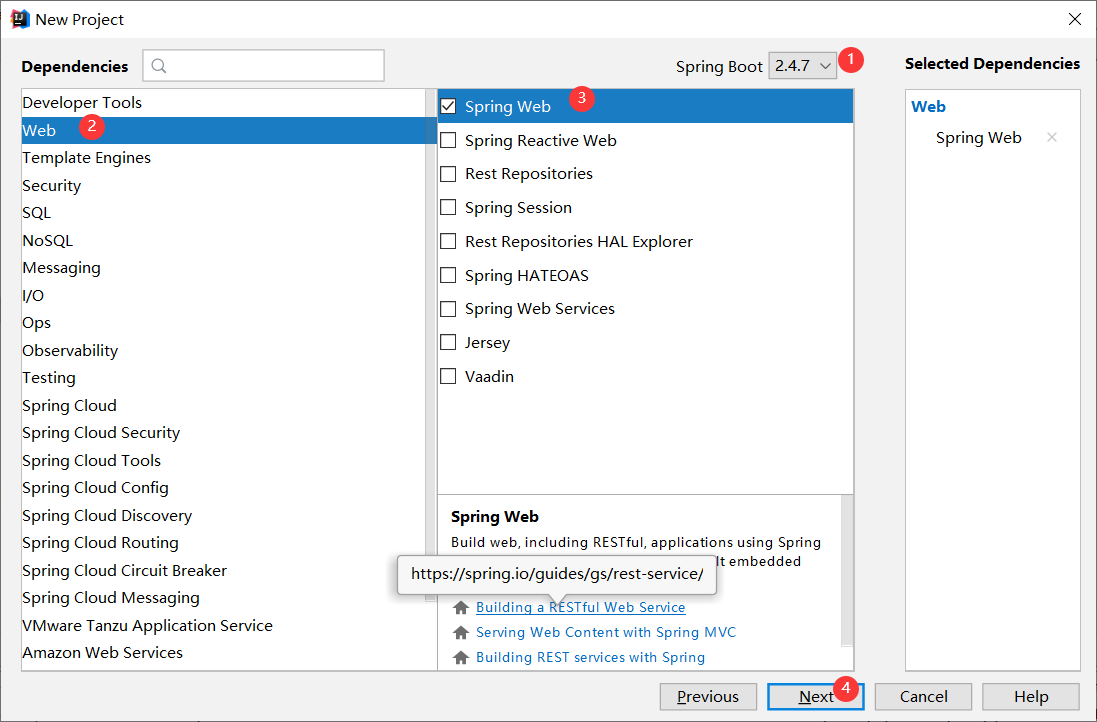Image resolution: width=1097 pixels, height=722 pixels.
Task: Close the New Project dialog window
Action: [1074, 19]
